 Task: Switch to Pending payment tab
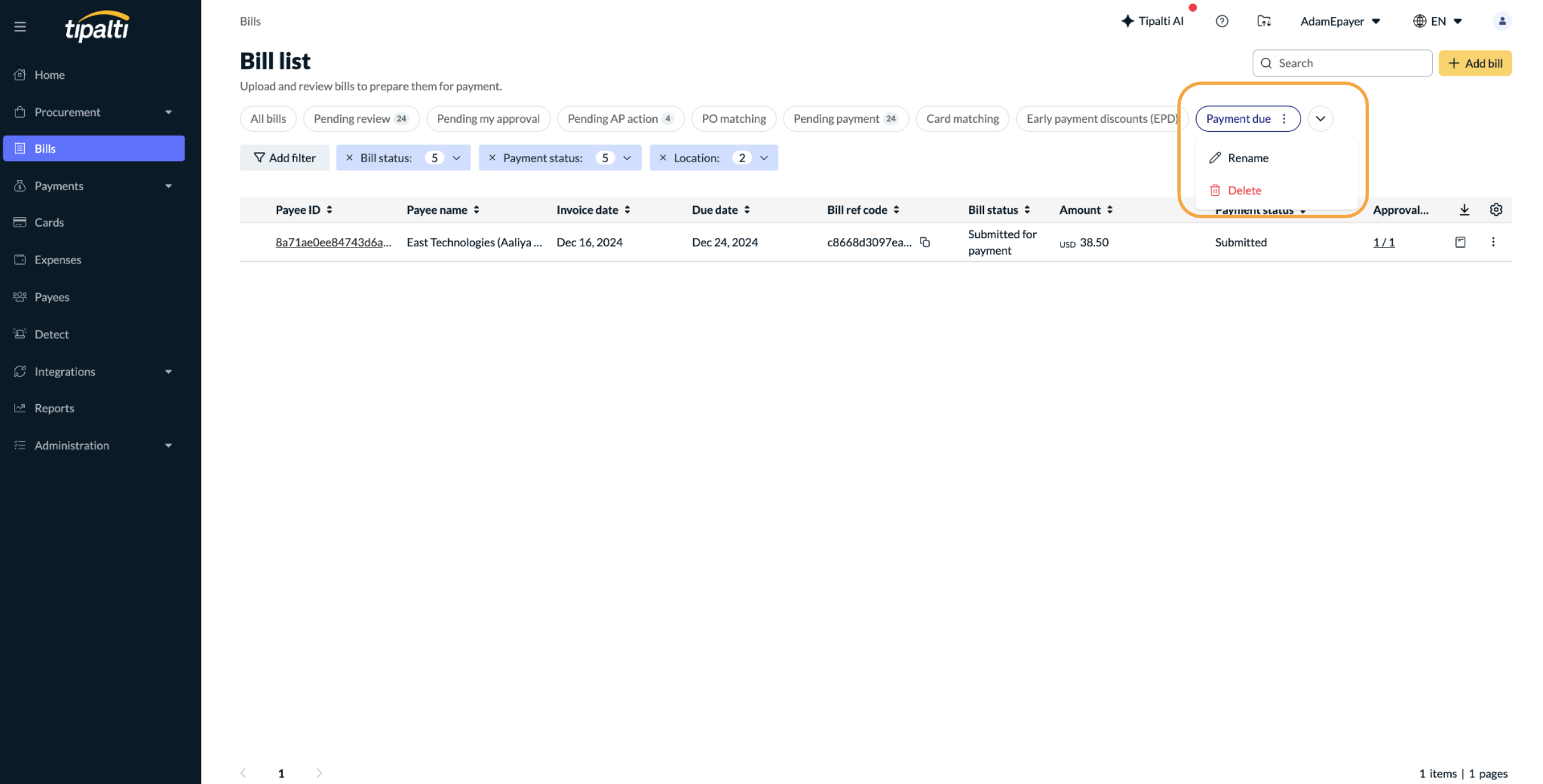(845, 118)
